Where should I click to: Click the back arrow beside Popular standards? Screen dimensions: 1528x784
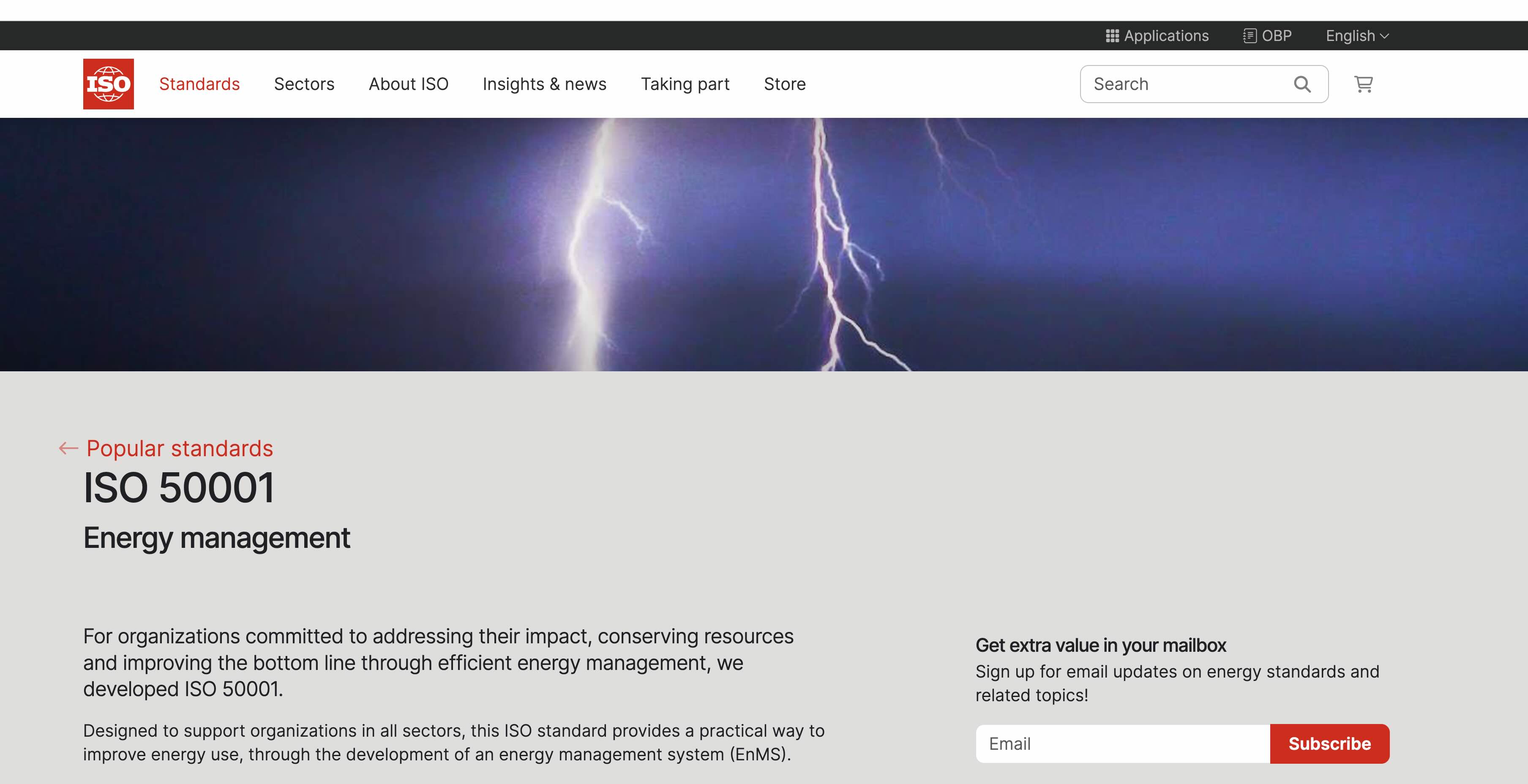pyautogui.click(x=68, y=448)
